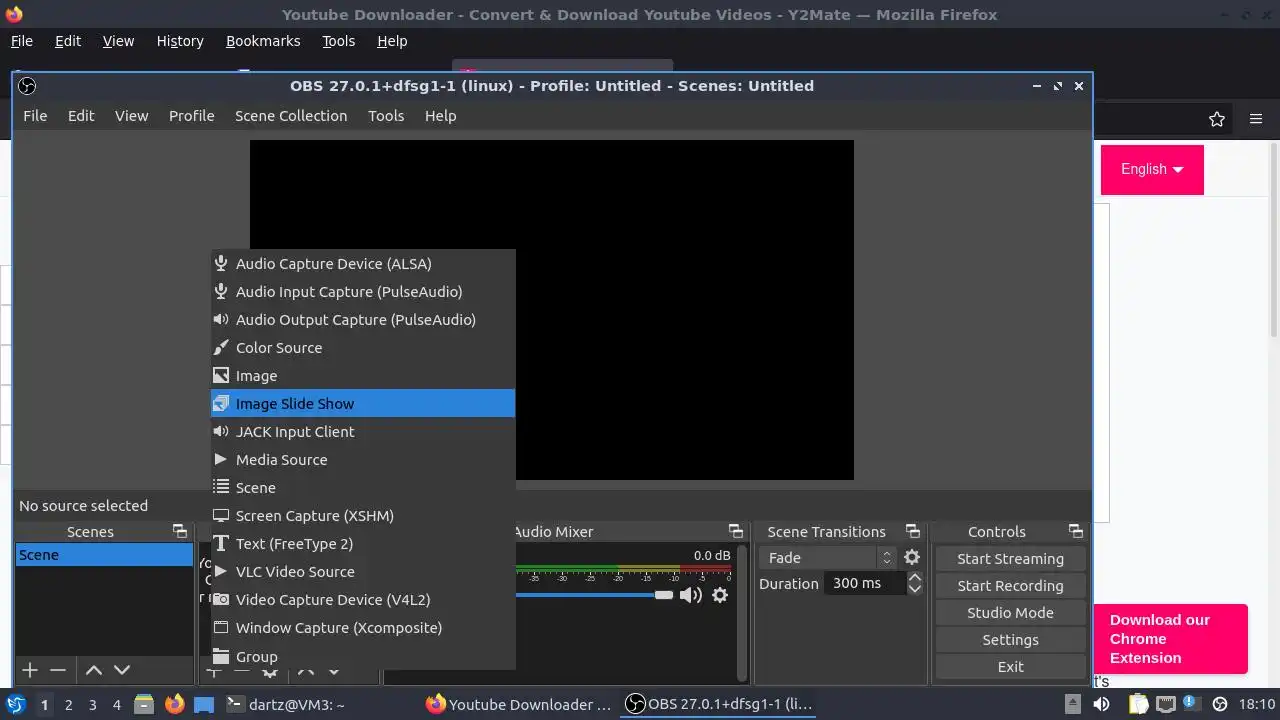1280x720 pixels.
Task: Click the Image source picture icon
Action: click(221, 376)
